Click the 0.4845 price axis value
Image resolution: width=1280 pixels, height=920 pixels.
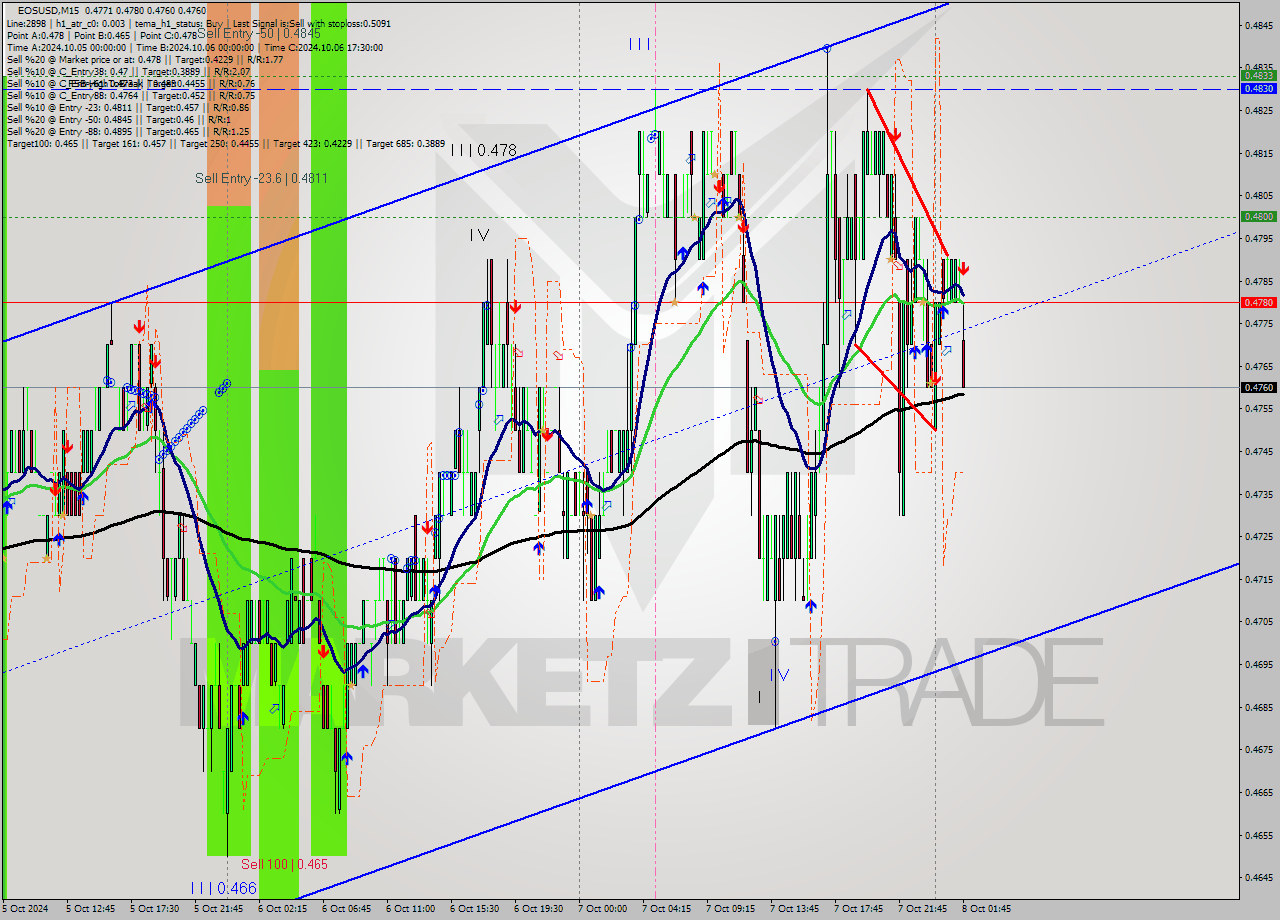(1258, 25)
